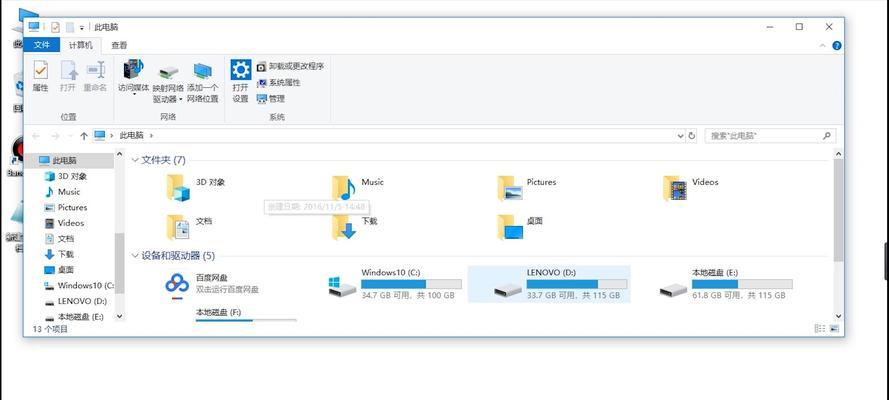Select the 下载 folder icon
Screen dimensions: 889x400
(x=344, y=227)
